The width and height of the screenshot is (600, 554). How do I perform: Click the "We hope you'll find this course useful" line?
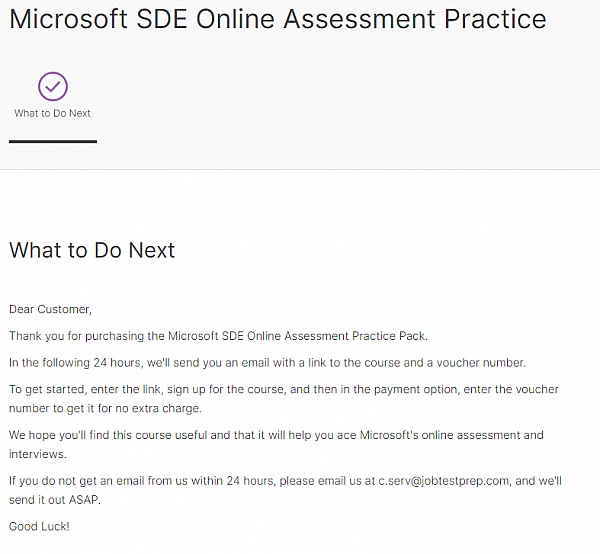276,435
